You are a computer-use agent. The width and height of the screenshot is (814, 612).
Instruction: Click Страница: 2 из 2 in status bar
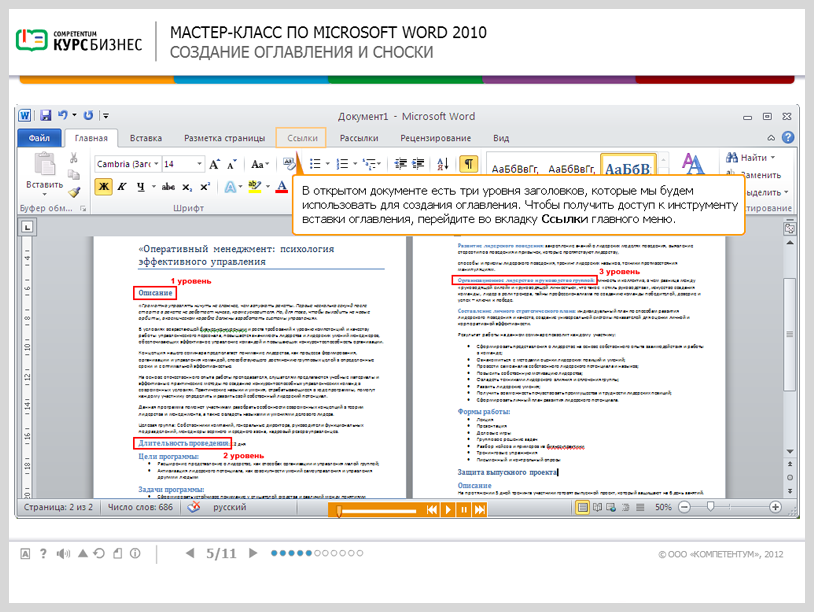(58, 507)
